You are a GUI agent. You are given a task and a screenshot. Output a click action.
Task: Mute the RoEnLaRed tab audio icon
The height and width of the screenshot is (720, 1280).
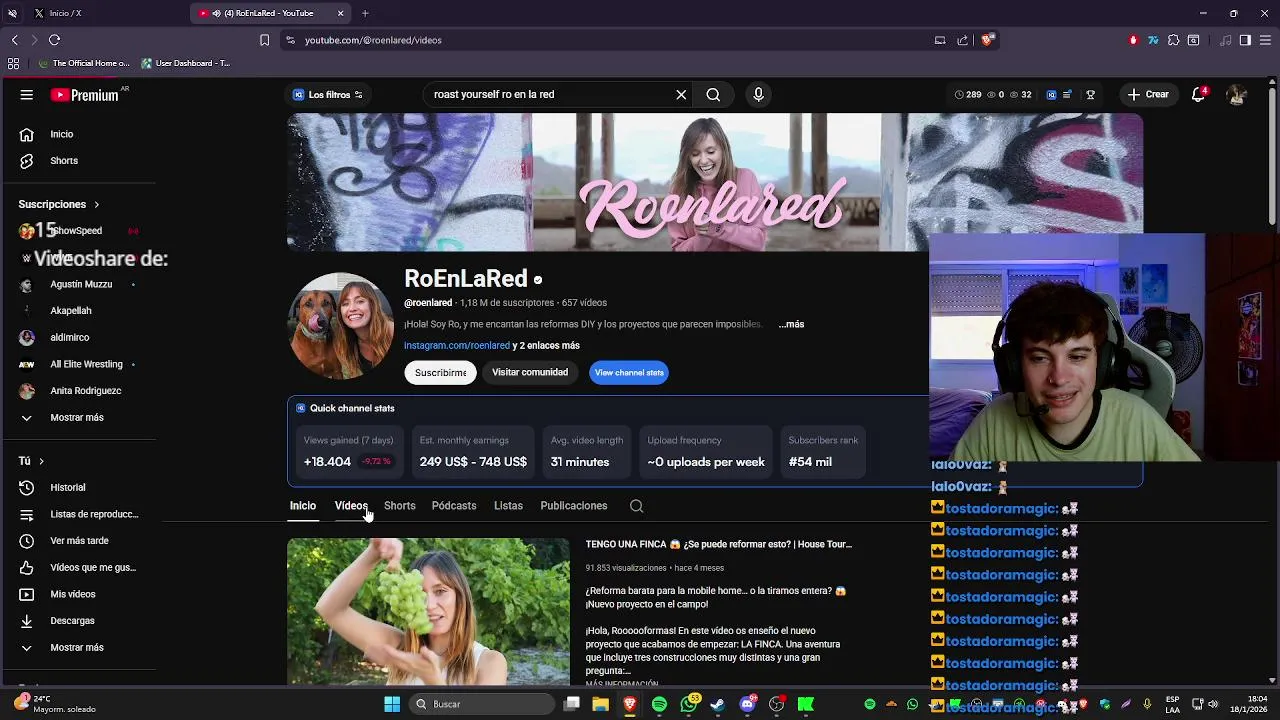pos(216,13)
